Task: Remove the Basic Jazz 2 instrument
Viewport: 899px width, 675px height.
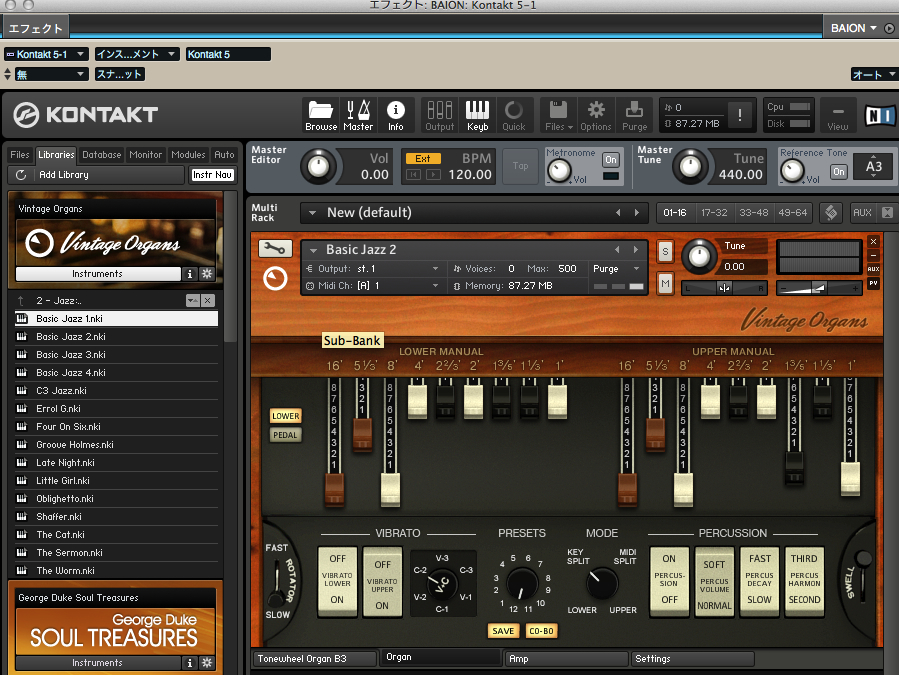Action: [873, 241]
